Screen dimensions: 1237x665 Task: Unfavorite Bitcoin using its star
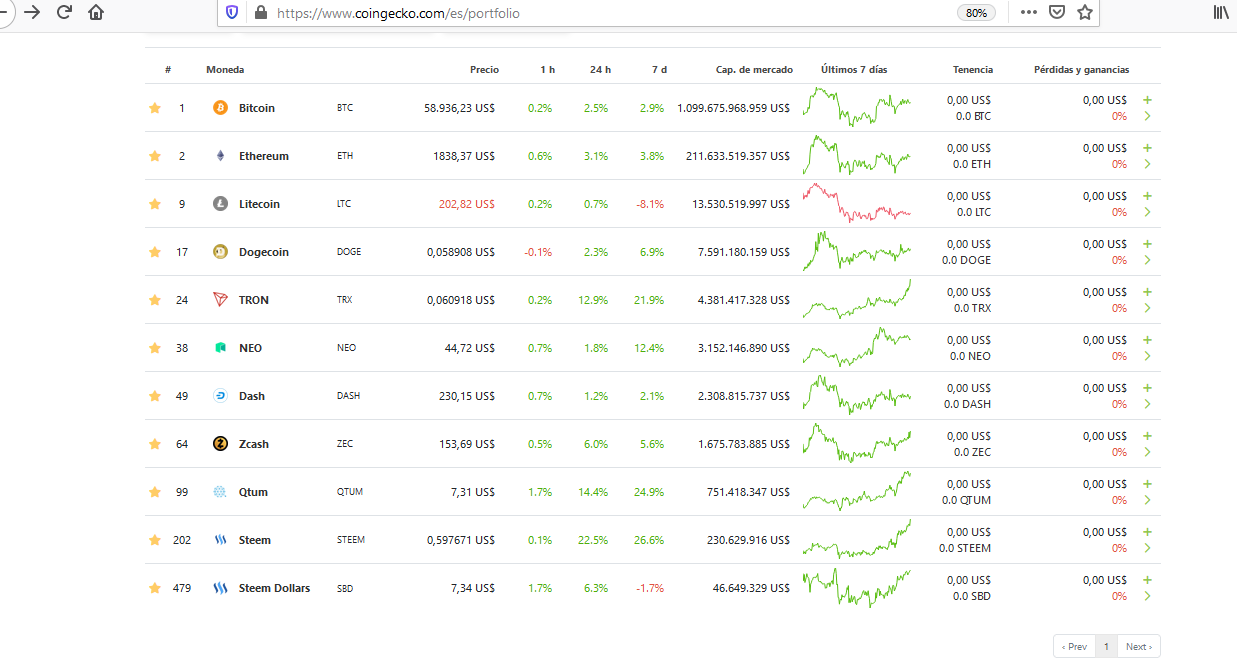click(155, 108)
